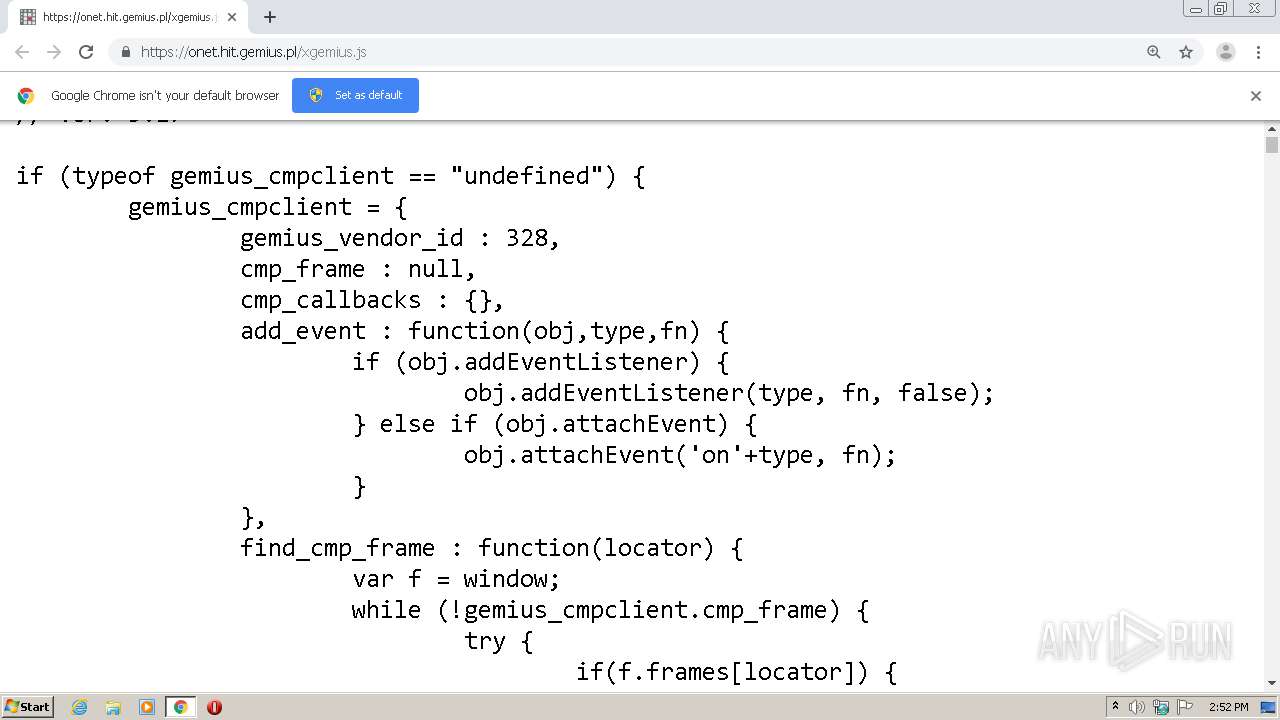Click the 2:52 PM clock

(1228, 707)
